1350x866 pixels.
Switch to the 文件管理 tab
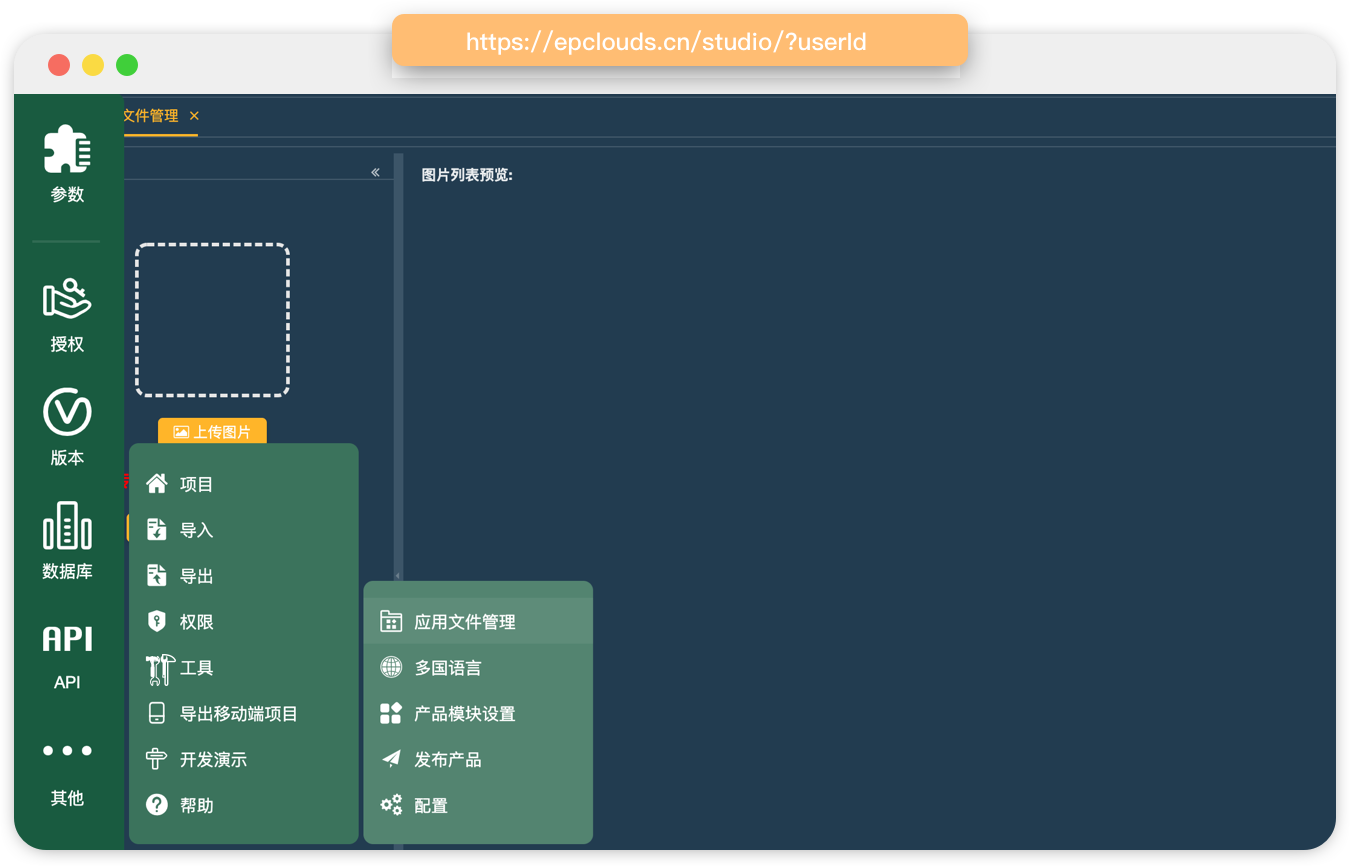151,116
